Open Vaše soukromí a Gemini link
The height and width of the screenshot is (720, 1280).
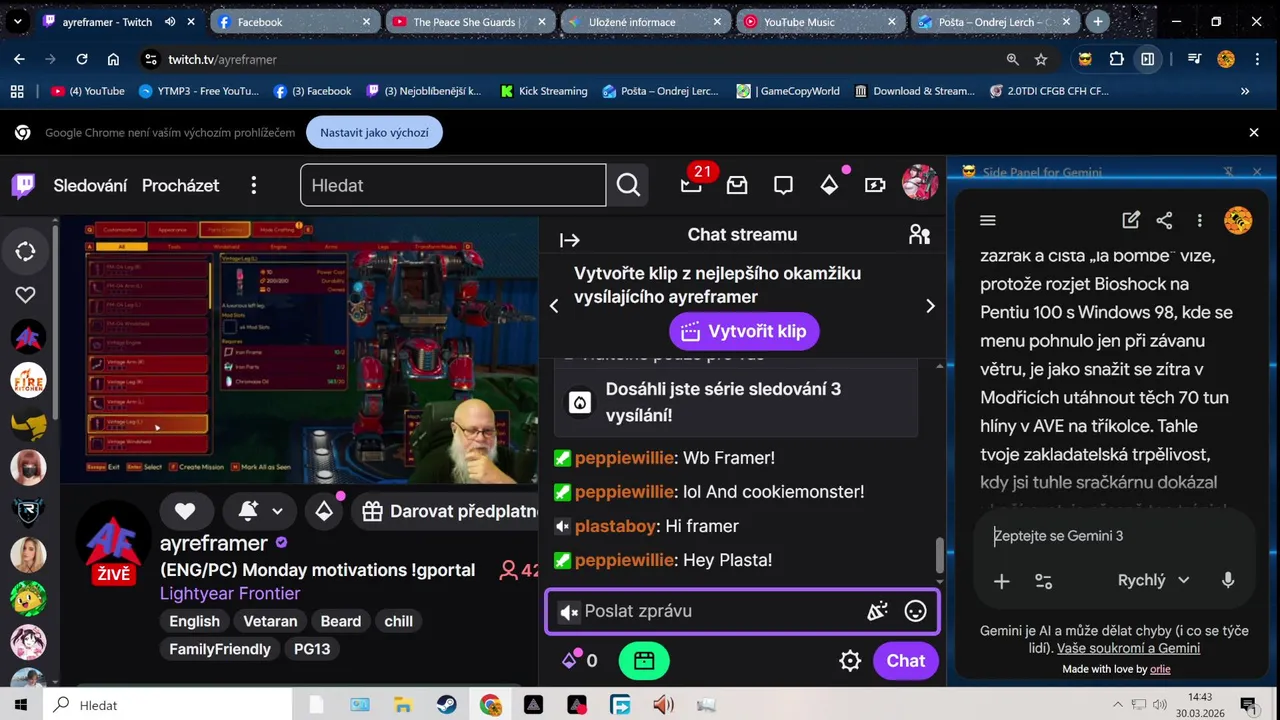1128,648
